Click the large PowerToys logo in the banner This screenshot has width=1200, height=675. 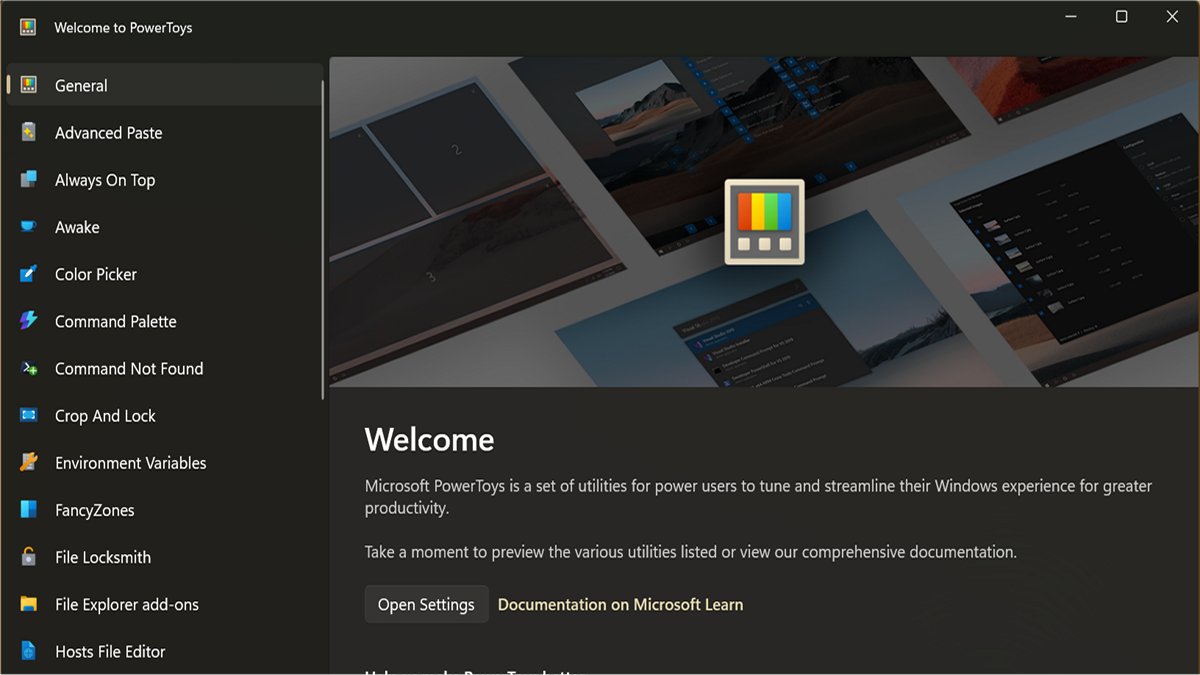pyautogui.click(x=764, y=222)
